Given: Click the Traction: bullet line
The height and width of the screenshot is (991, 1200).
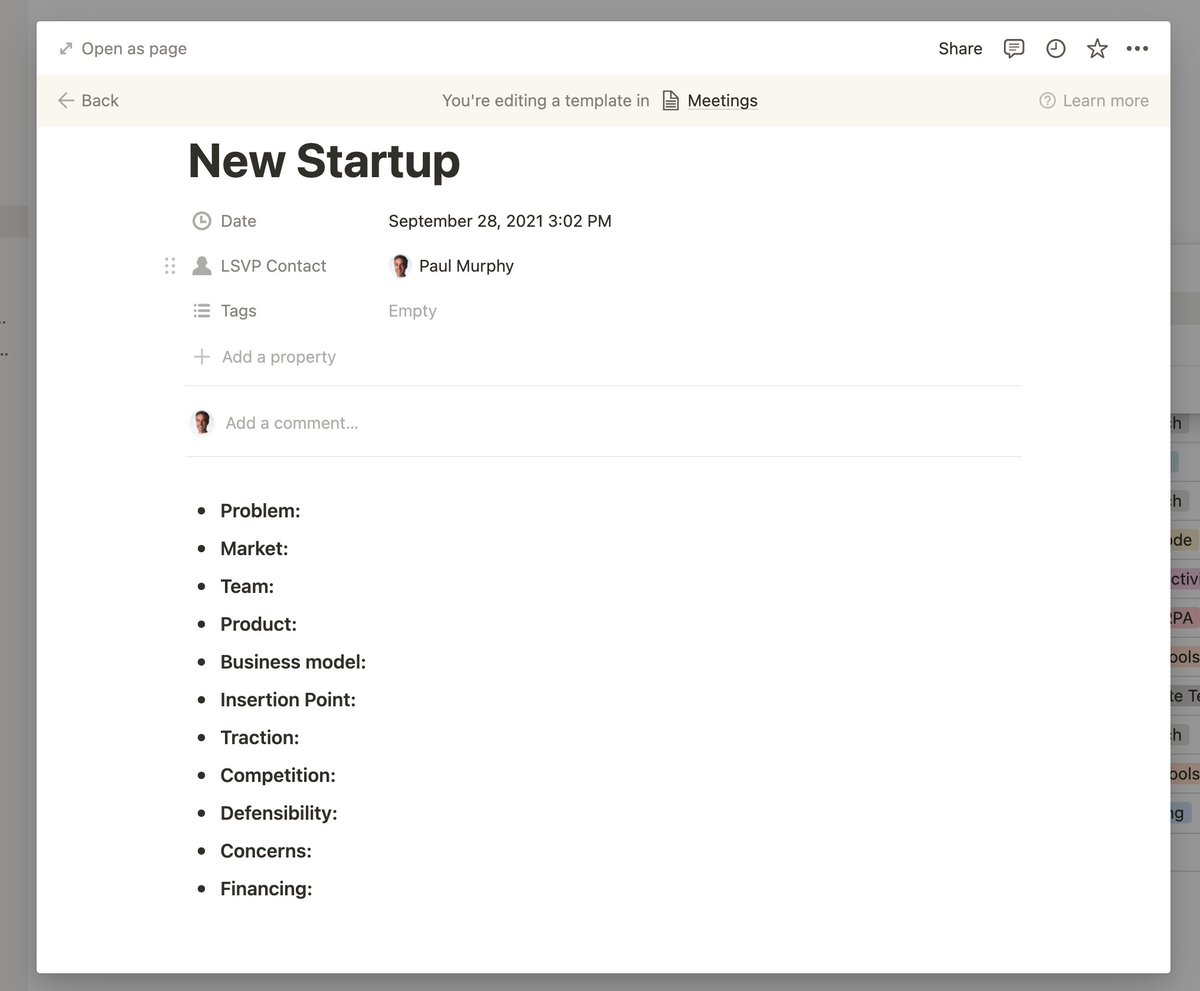Looking at the screenshot, I should (260, 738).
